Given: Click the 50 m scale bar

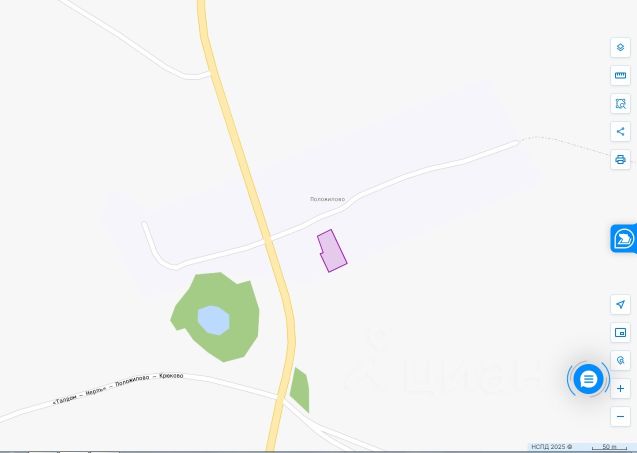Looking at the screenshot, I should point(609,447).
